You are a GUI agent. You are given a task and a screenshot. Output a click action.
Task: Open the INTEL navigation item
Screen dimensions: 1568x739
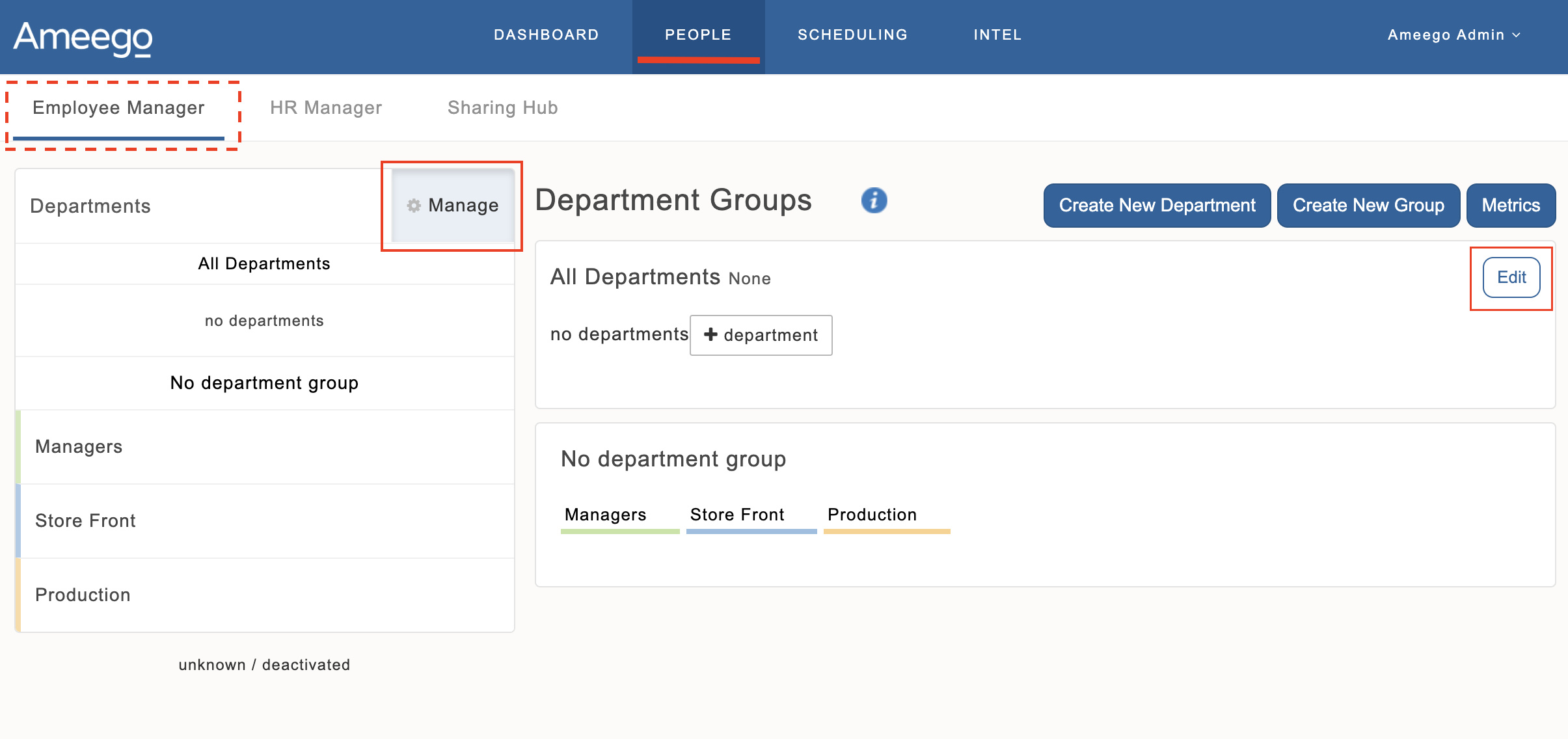(997, 34)
